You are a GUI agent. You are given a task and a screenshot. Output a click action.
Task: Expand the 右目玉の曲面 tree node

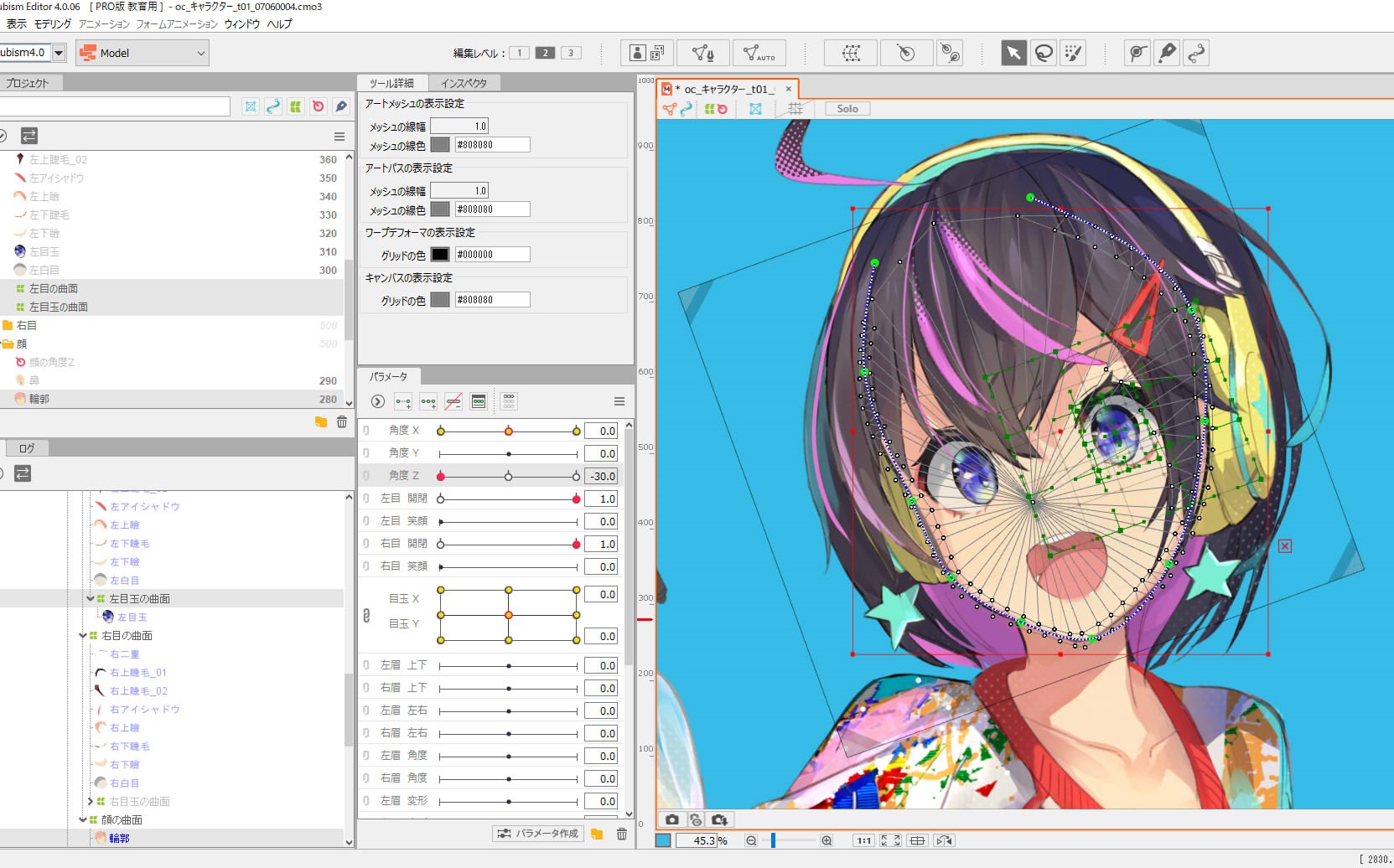[x=91, y=801]
